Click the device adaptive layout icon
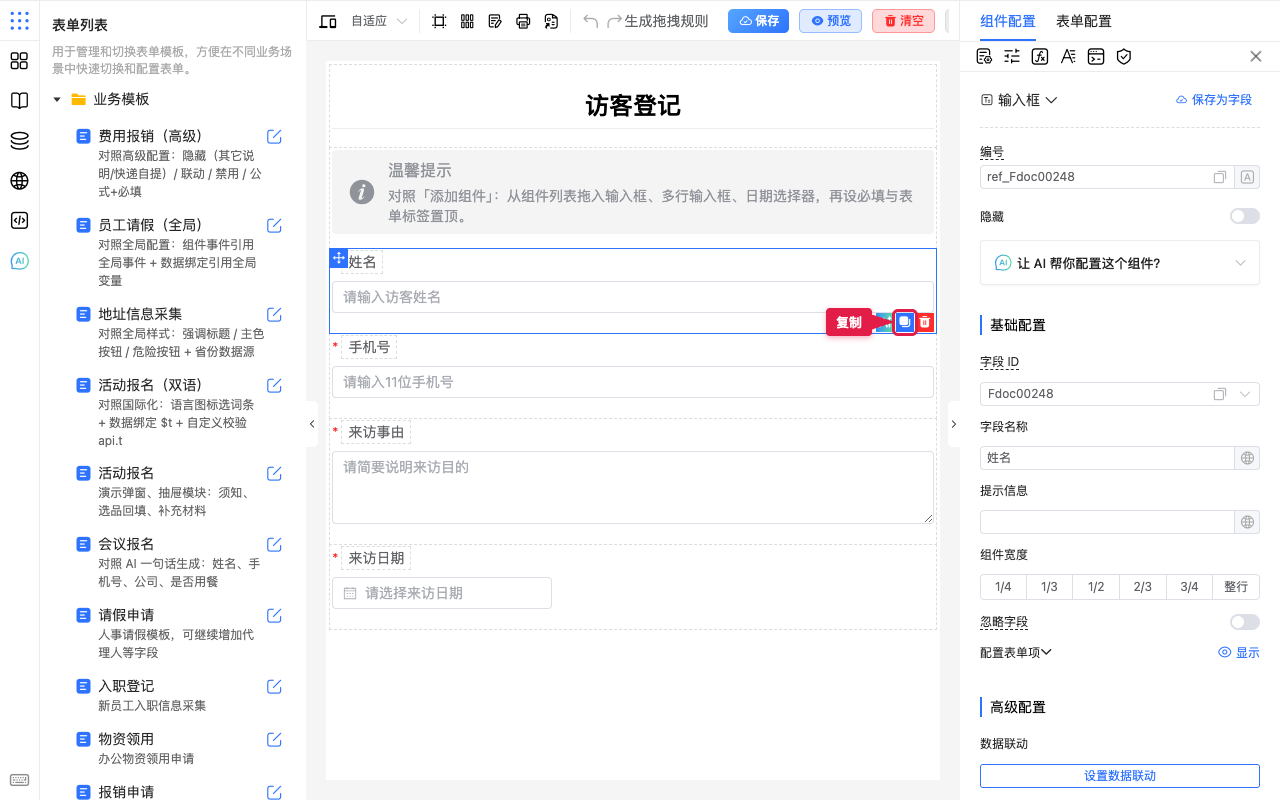 coord(328,21)
